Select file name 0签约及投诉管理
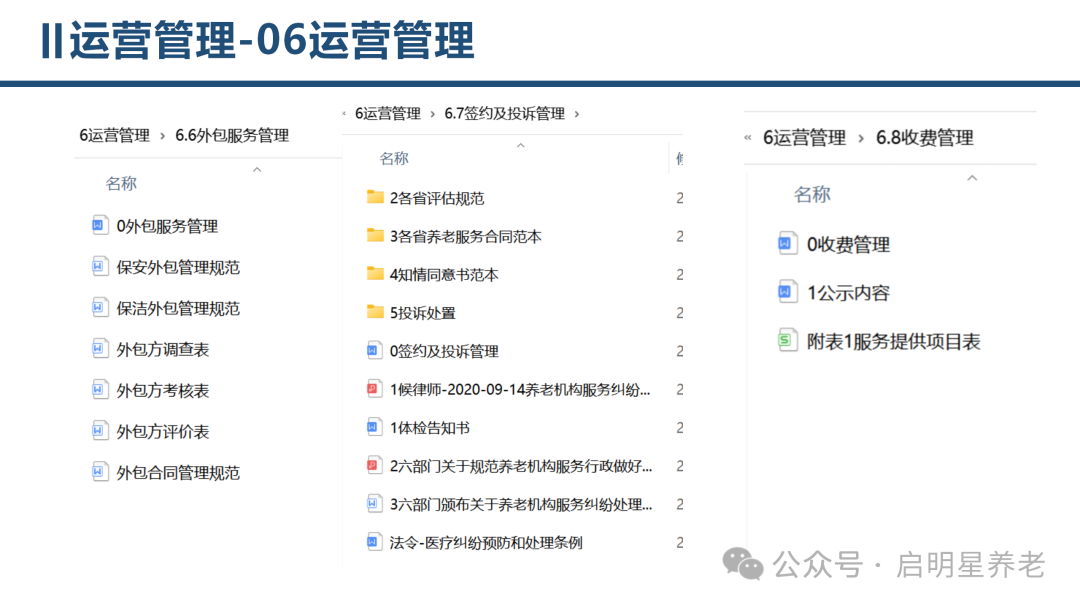Screen dimensions: 1080x608 tap(444, 352)
